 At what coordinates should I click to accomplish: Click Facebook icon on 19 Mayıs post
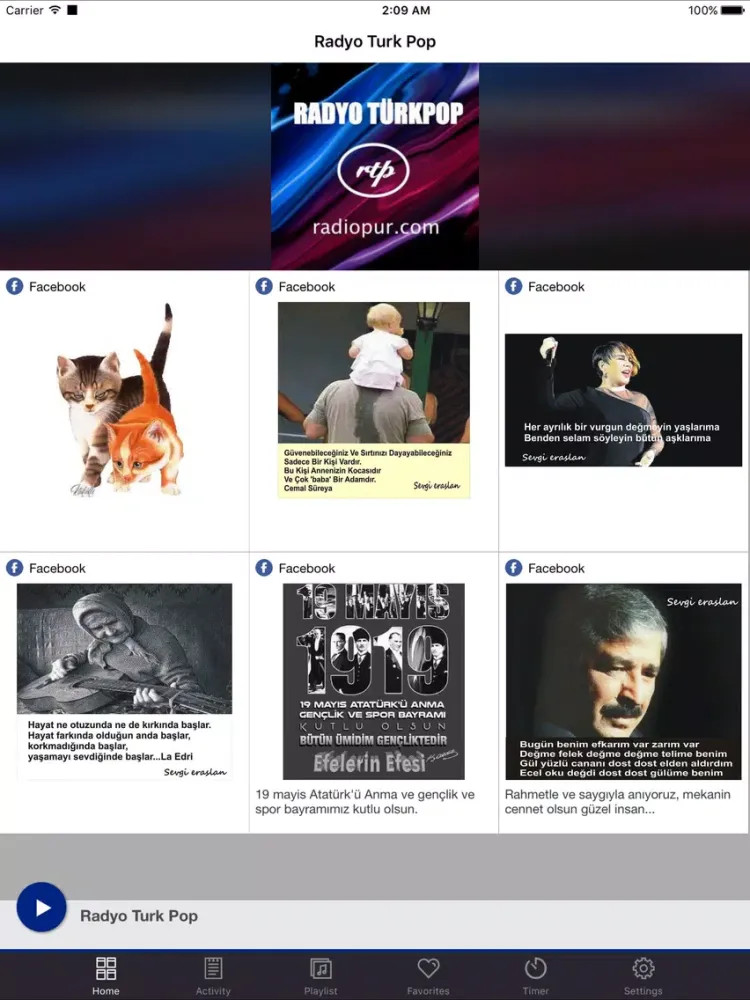pos(264,568)
